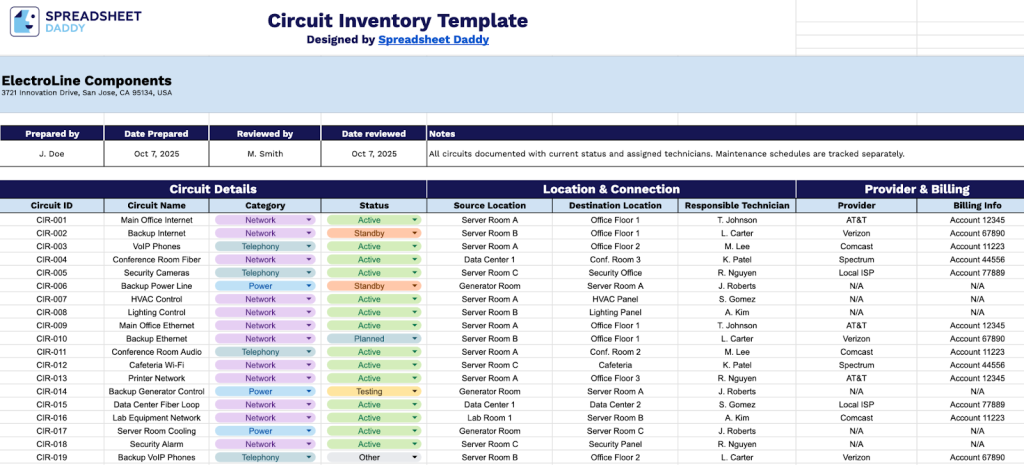Select the Location & Connection section header
1024x465 pixels.
tap(611, 189)
